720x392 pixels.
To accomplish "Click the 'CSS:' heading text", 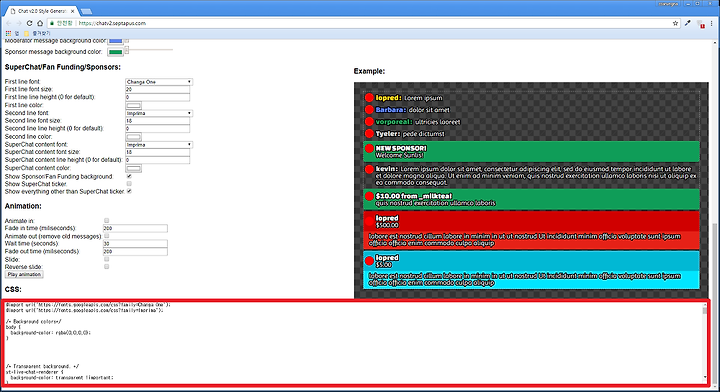I will (13, 289).
